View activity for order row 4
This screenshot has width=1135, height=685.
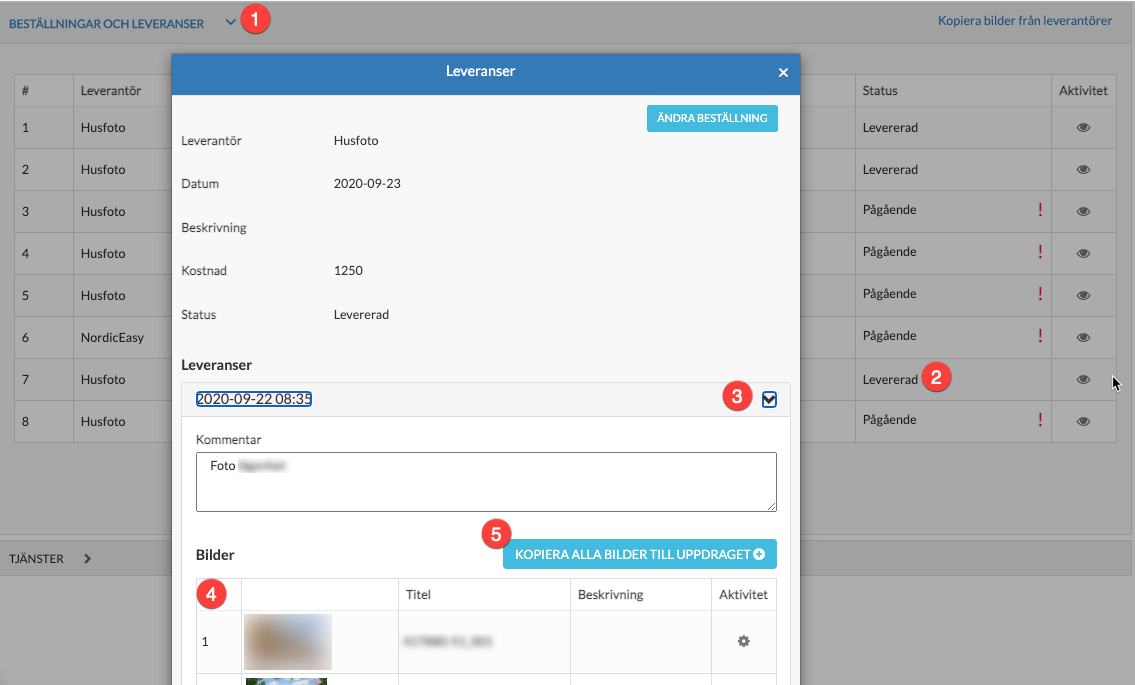pos(1083,253)
